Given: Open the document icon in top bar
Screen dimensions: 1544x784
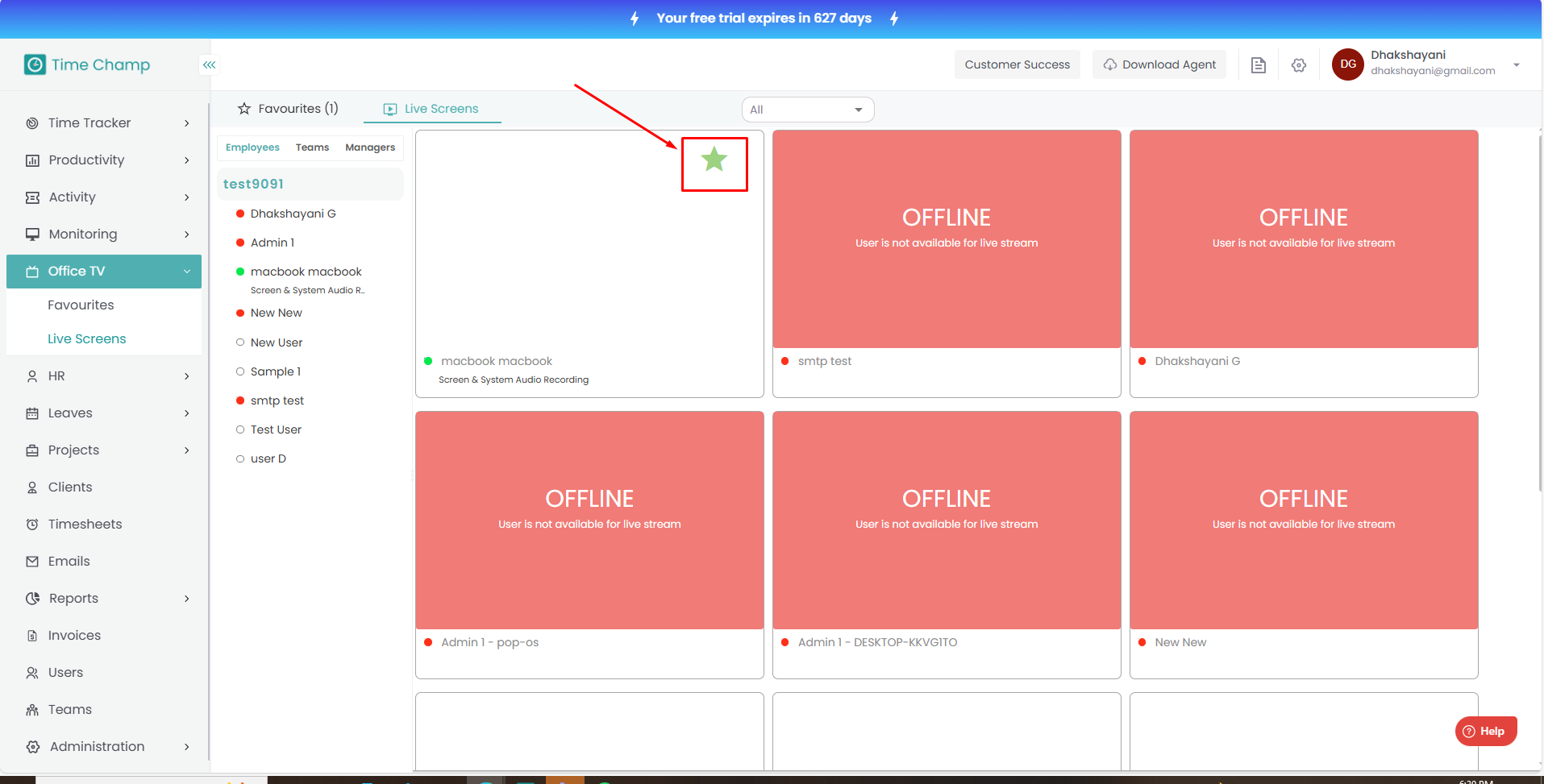Looking at the screenshot, I should [x=1259, y=65].
